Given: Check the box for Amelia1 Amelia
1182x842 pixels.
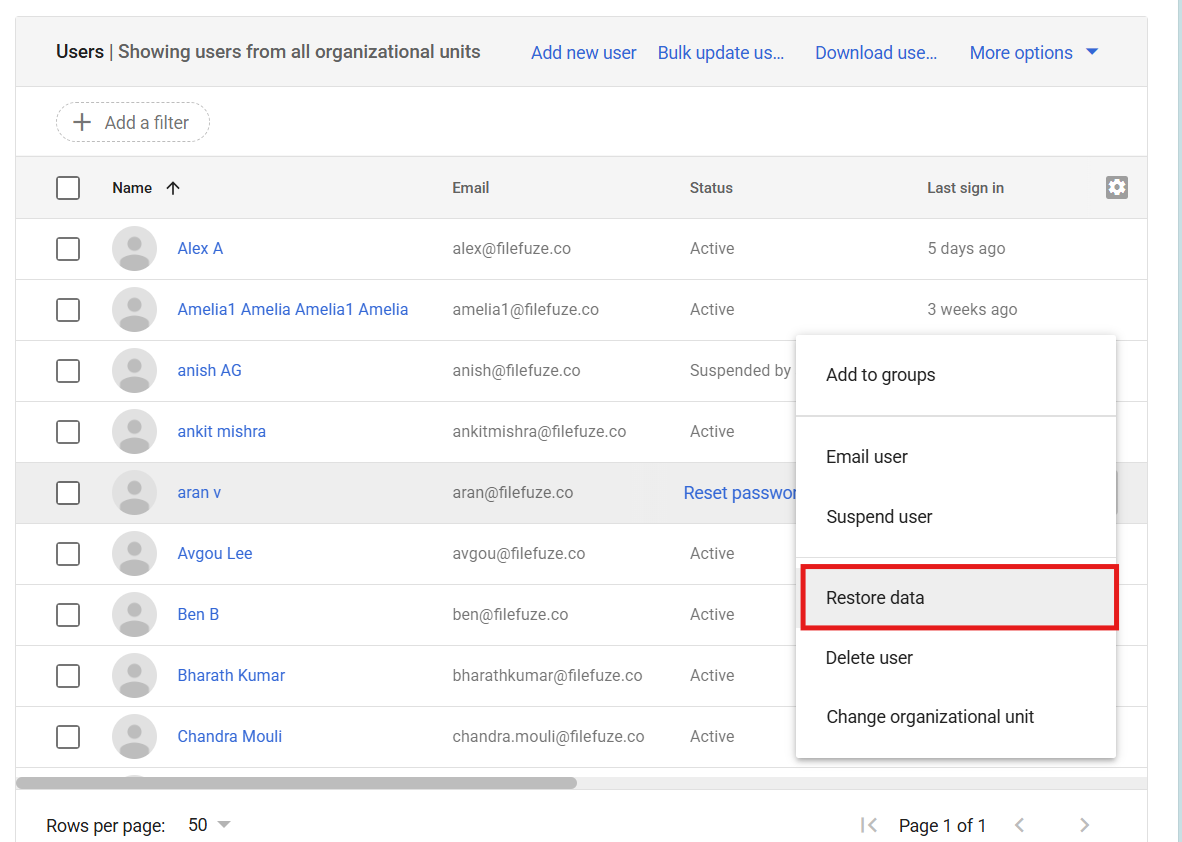Looking at the screenshot, I should coord(68,309).
